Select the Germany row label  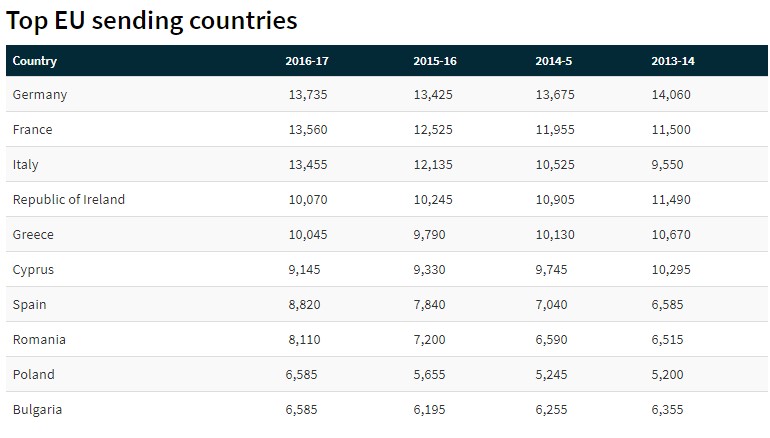coord(40,95)
